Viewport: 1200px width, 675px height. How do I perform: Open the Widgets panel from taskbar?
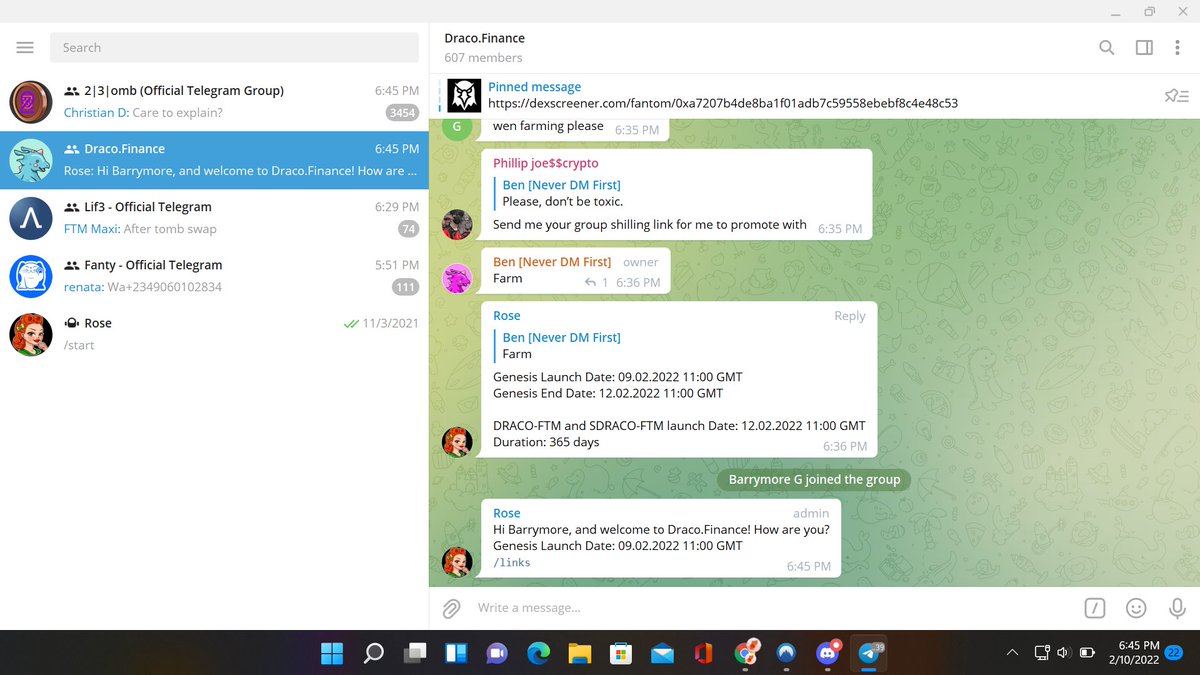(x=456, y=654)
